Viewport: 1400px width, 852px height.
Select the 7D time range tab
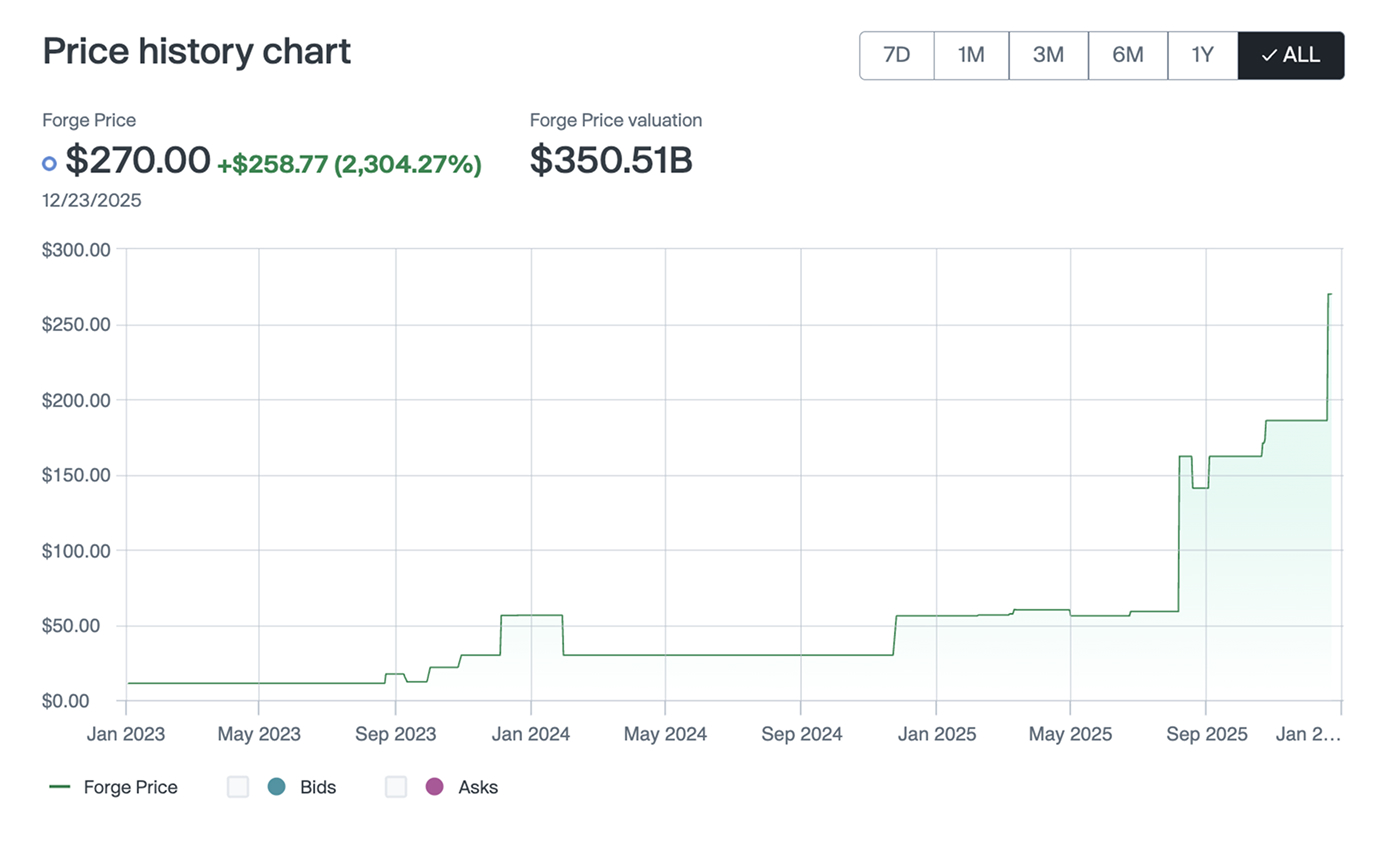click(897, 55)
